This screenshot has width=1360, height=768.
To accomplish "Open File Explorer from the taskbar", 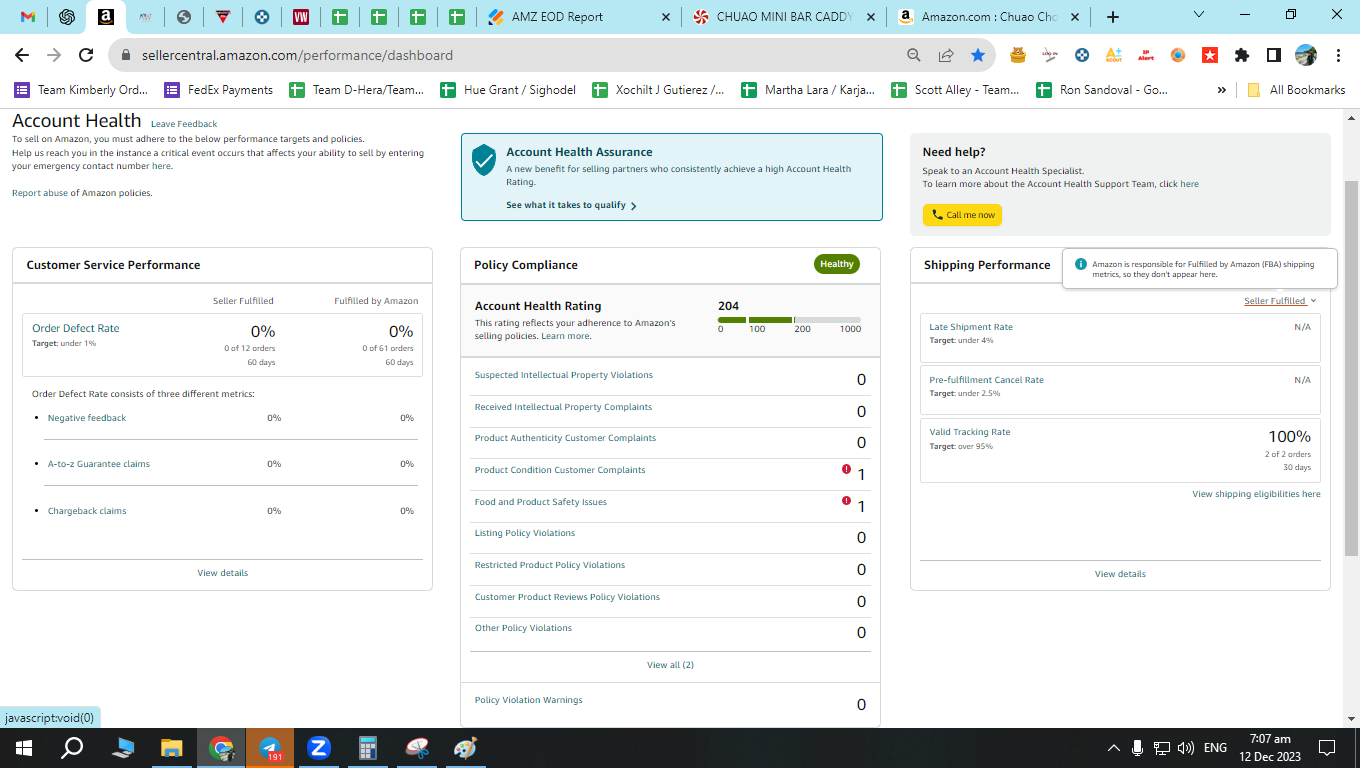I will click(x=172, y=748).
